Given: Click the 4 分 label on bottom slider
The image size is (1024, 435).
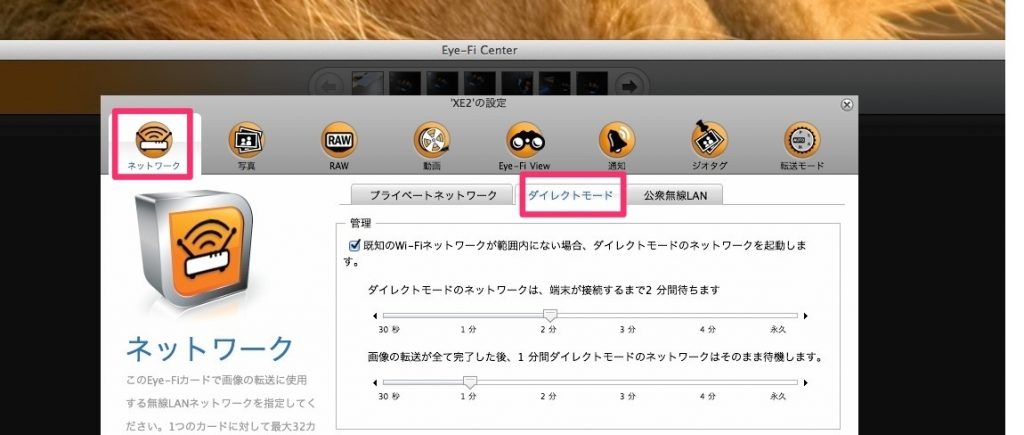Looking at the screenshot, I should point(708,396).
